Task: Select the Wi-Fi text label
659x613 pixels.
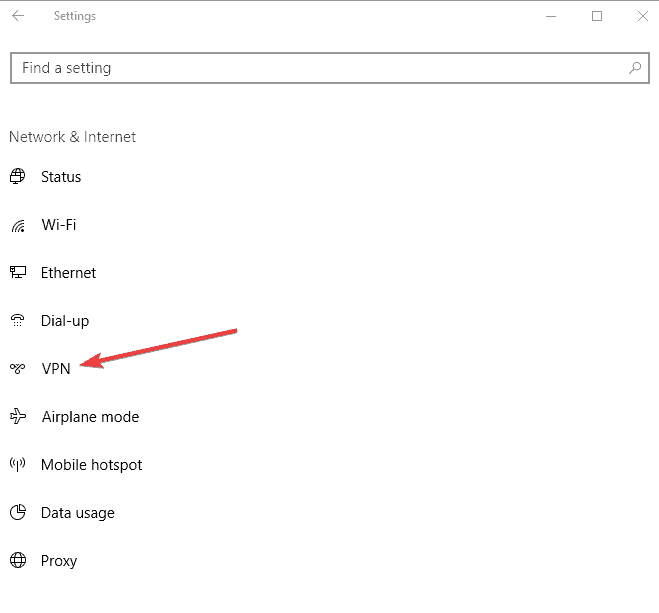Action: coord(59,225)
